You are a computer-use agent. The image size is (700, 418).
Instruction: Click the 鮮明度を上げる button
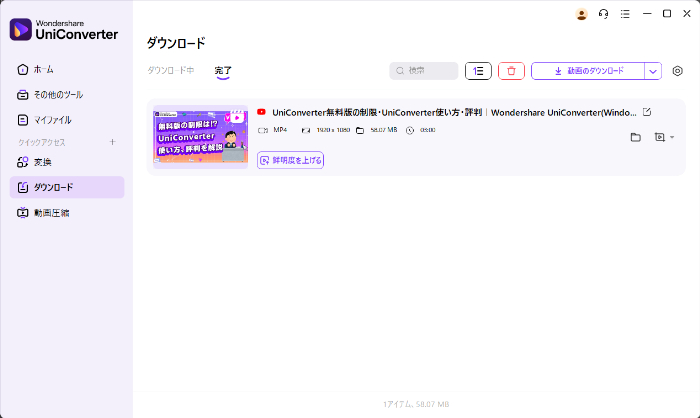tap(290, 160)
